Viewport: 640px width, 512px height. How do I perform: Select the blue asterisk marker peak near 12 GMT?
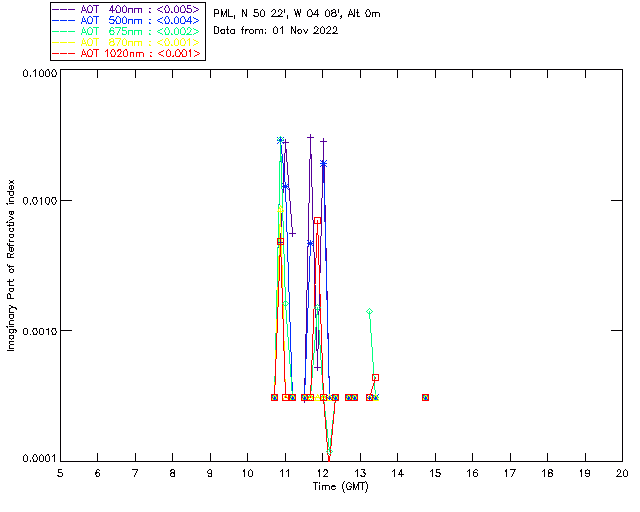[x=323, y=163]
